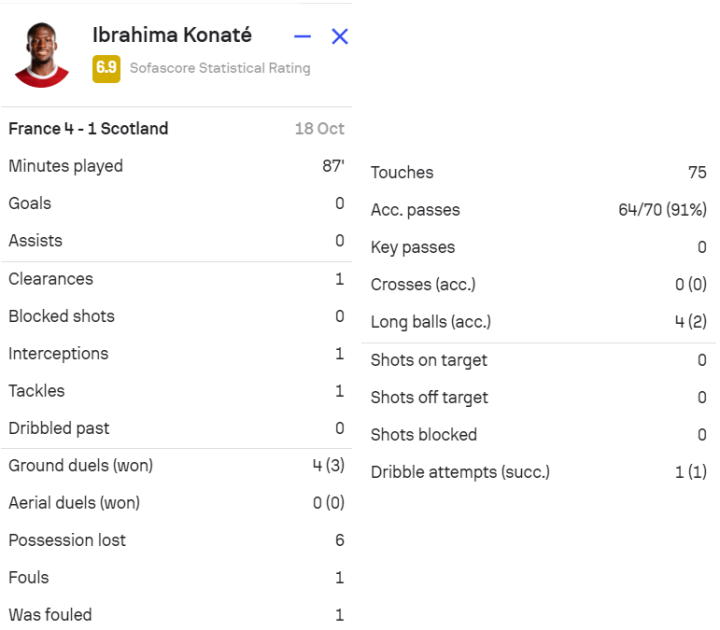720x630 pixels.
Task: Select the Ground duels (won) row
Action: coord(176,466)
